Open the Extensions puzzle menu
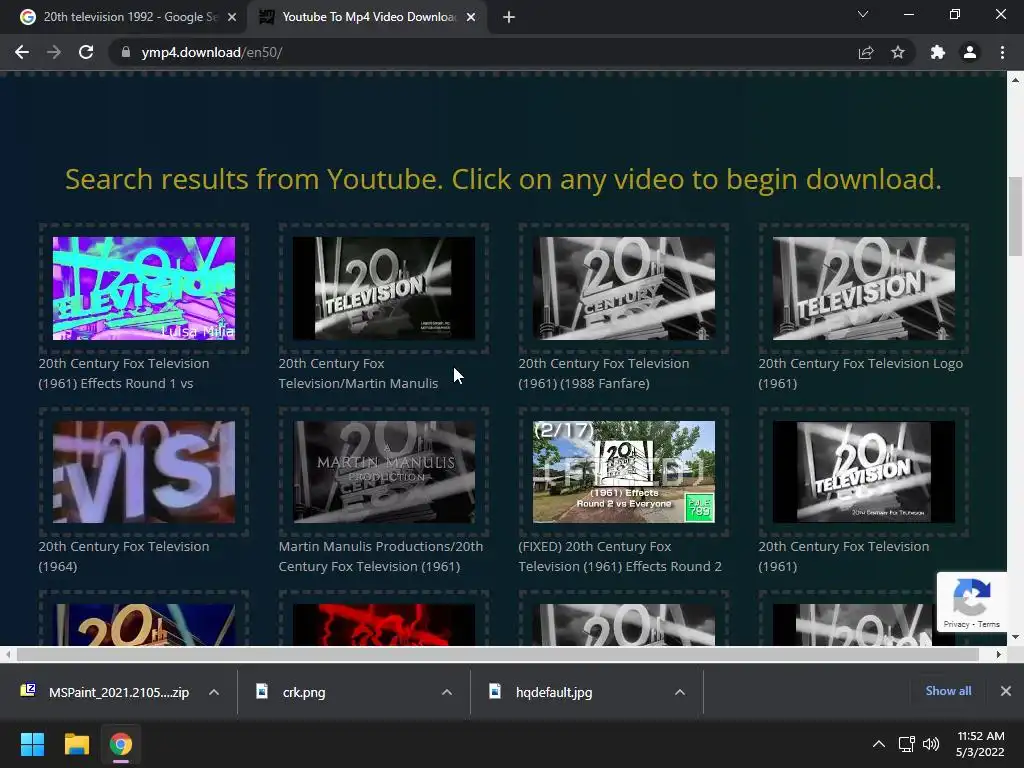 (x=938, y=52)
